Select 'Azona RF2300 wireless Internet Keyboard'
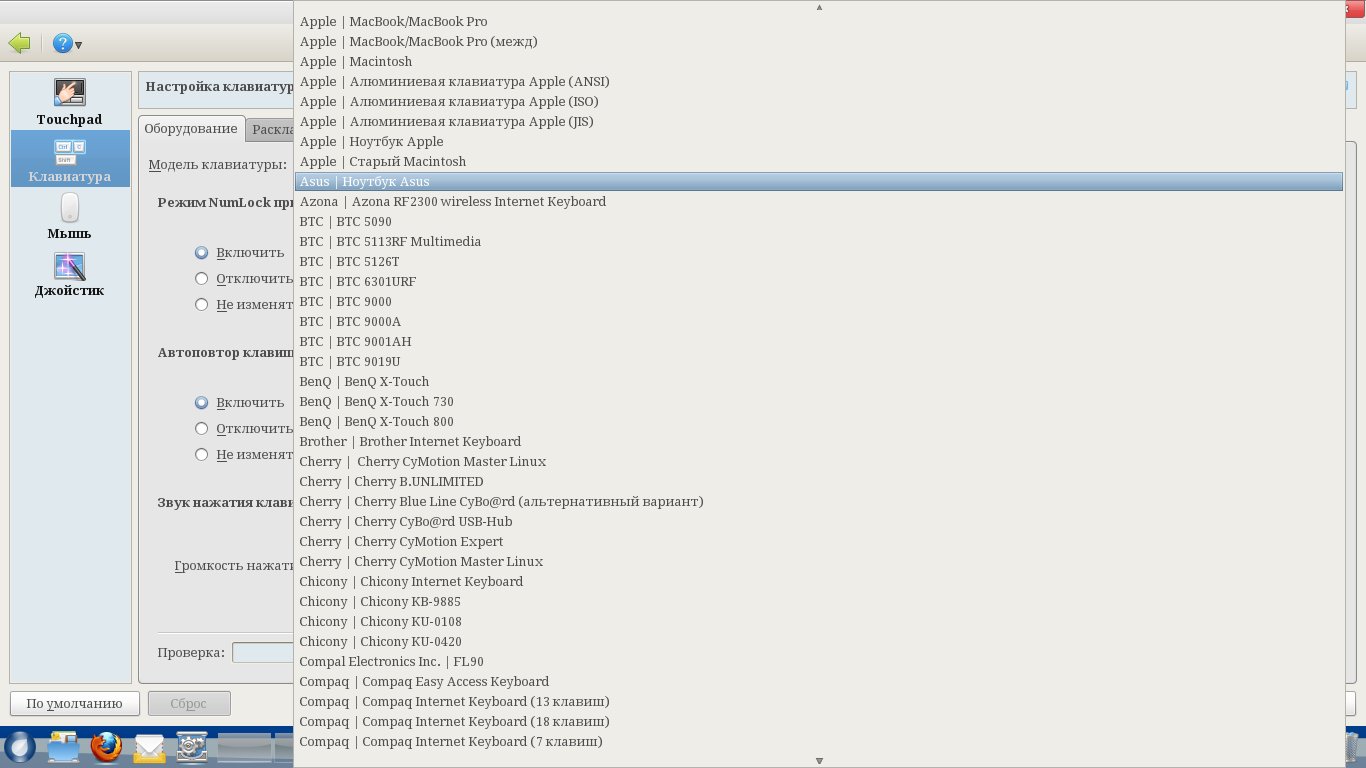The image size is (1366, 768). tap(819, 202)
